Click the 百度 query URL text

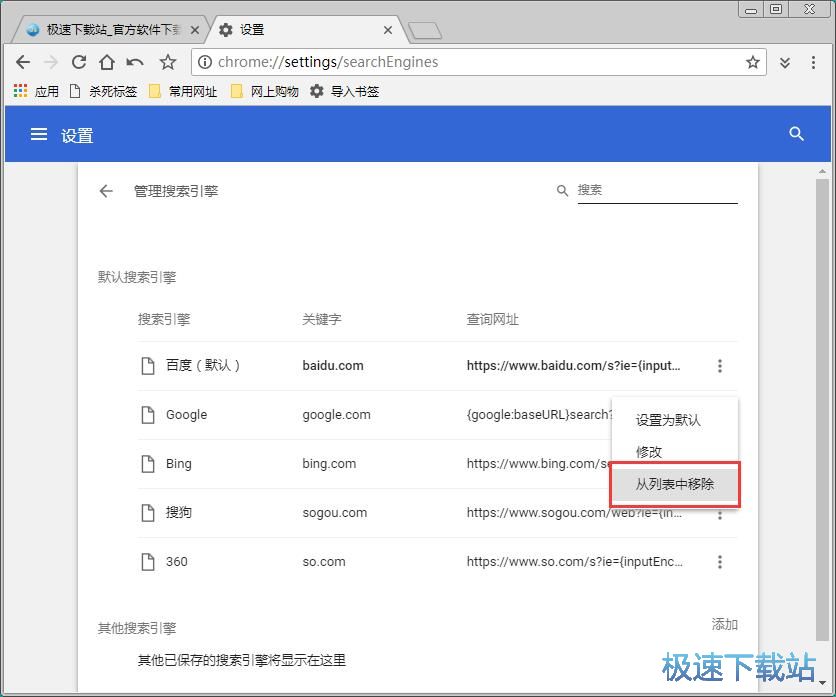(573, 366)
